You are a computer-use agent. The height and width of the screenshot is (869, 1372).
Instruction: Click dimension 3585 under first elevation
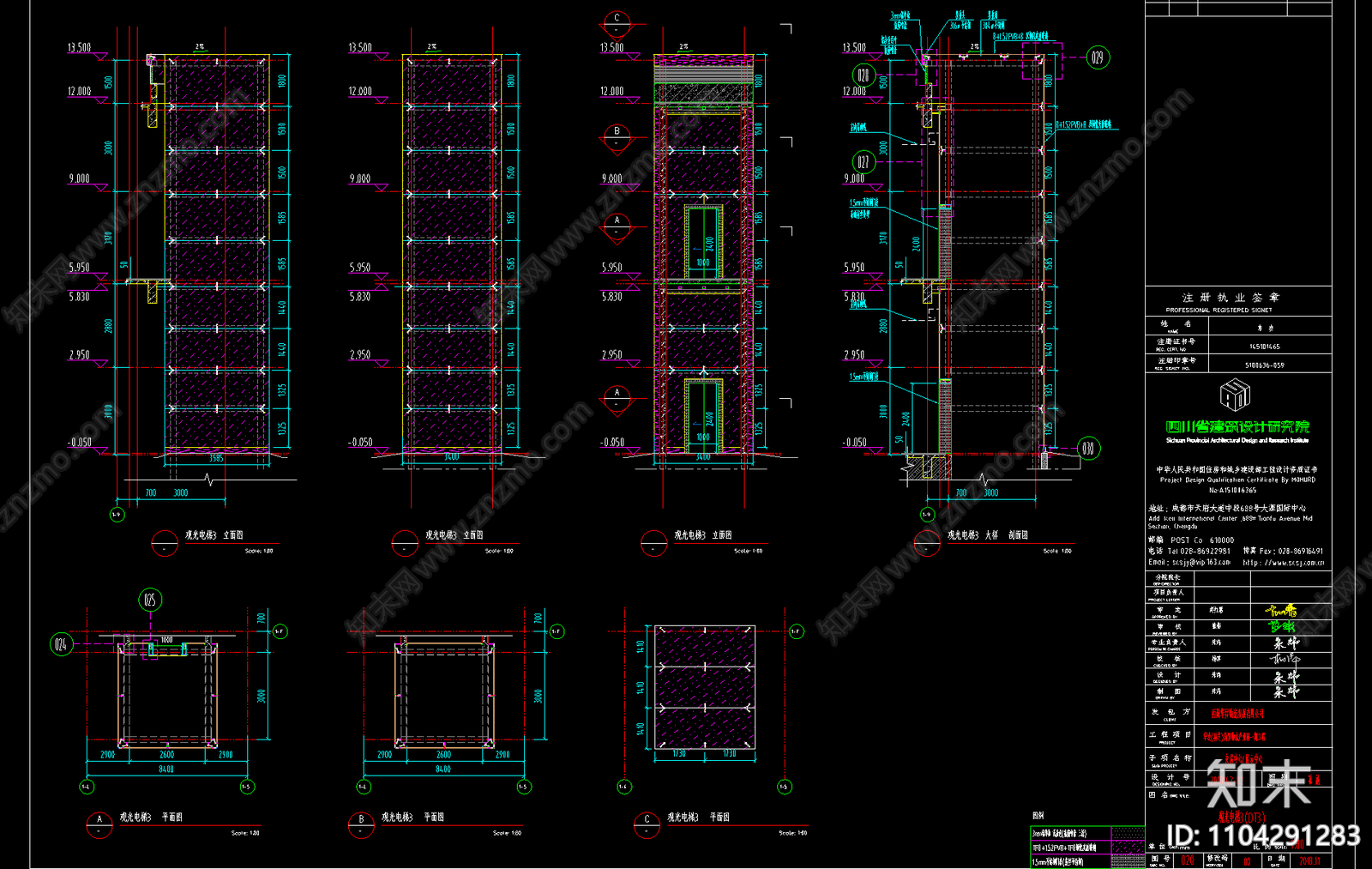[x=216, y=458]
